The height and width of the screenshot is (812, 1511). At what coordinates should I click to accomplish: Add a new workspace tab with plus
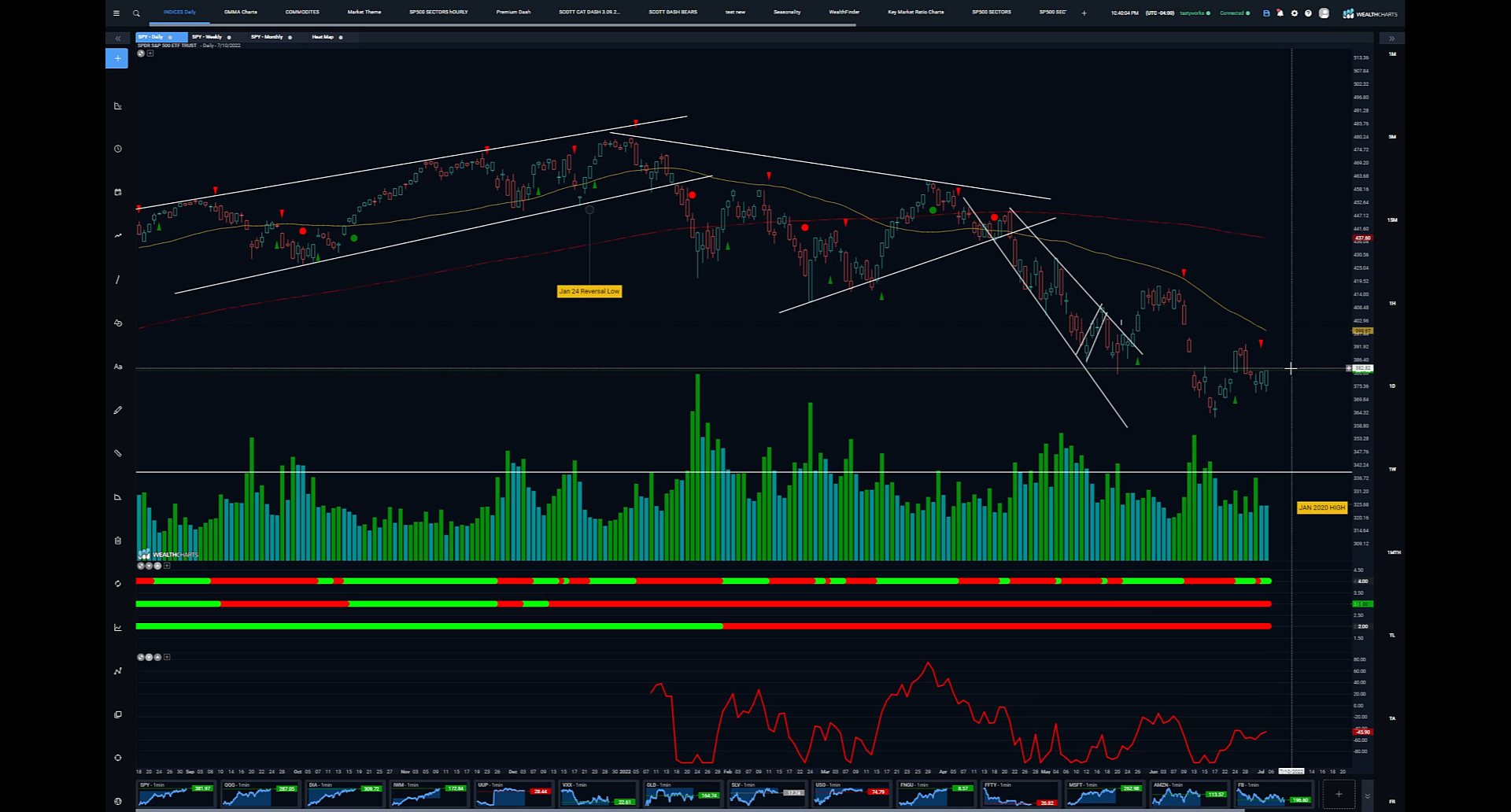pyautogui.click(x=1084, y=13)
